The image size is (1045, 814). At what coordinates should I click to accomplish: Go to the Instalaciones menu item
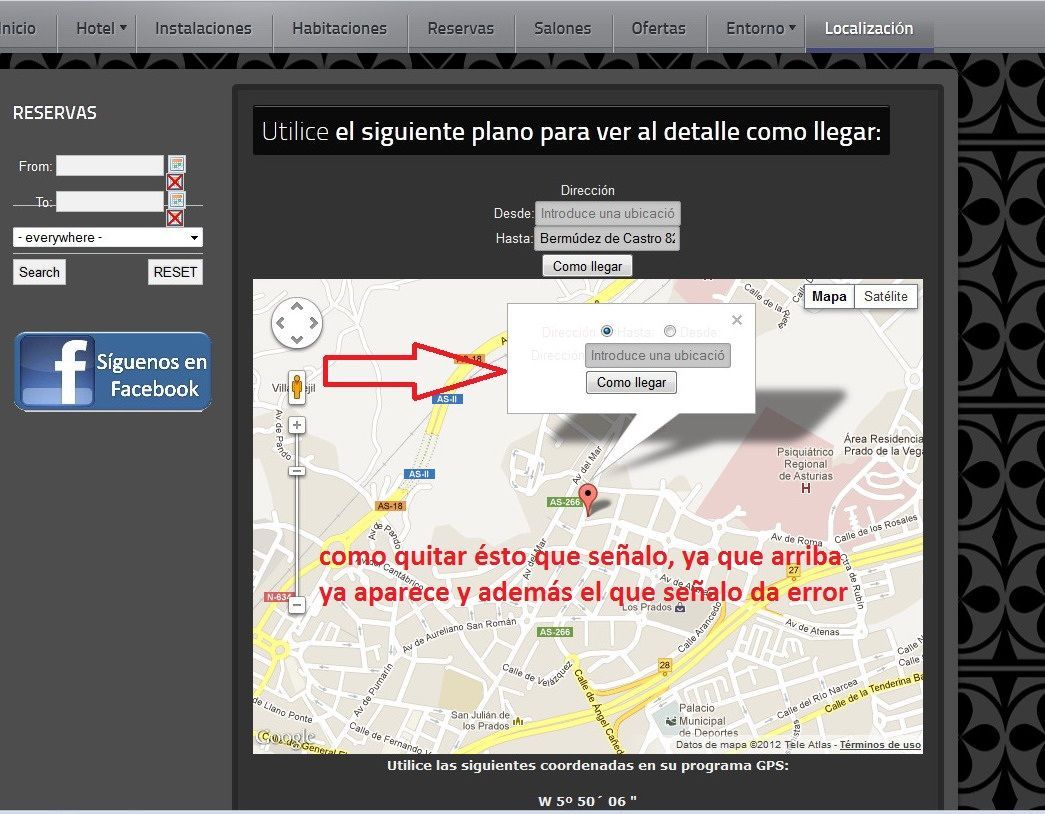[203, 28]
